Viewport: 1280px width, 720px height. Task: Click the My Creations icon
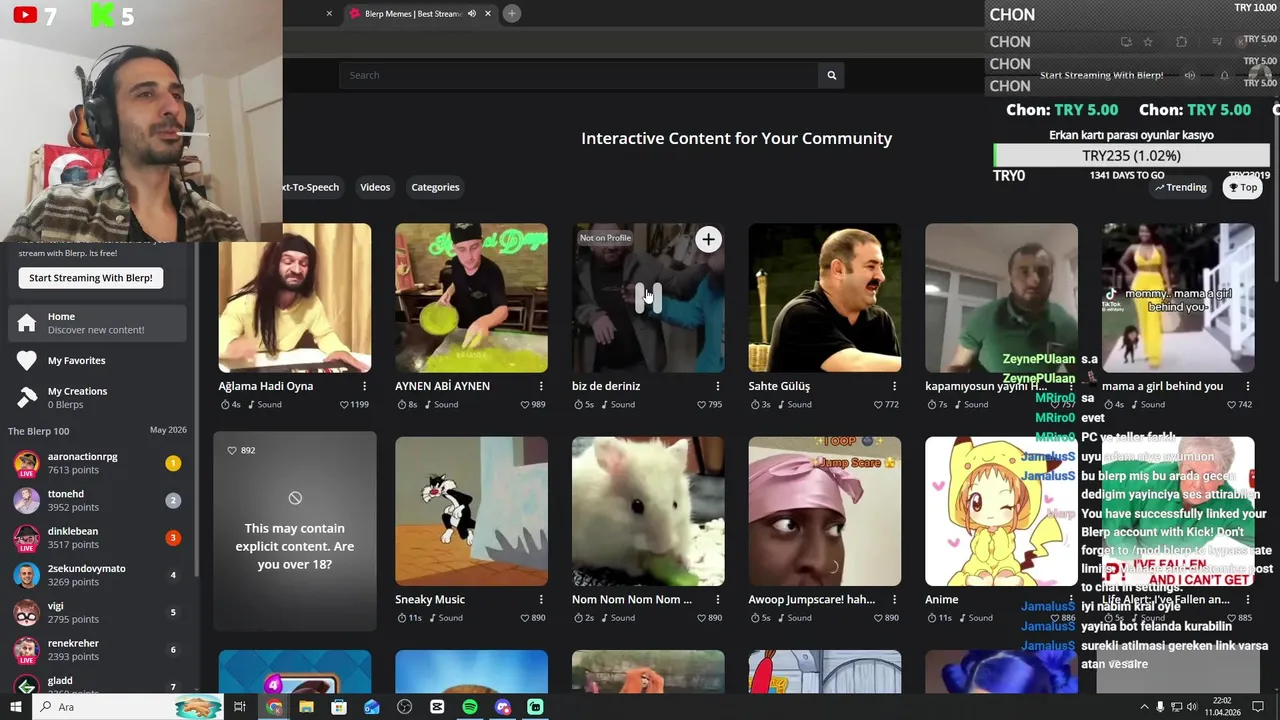[27, 397]
